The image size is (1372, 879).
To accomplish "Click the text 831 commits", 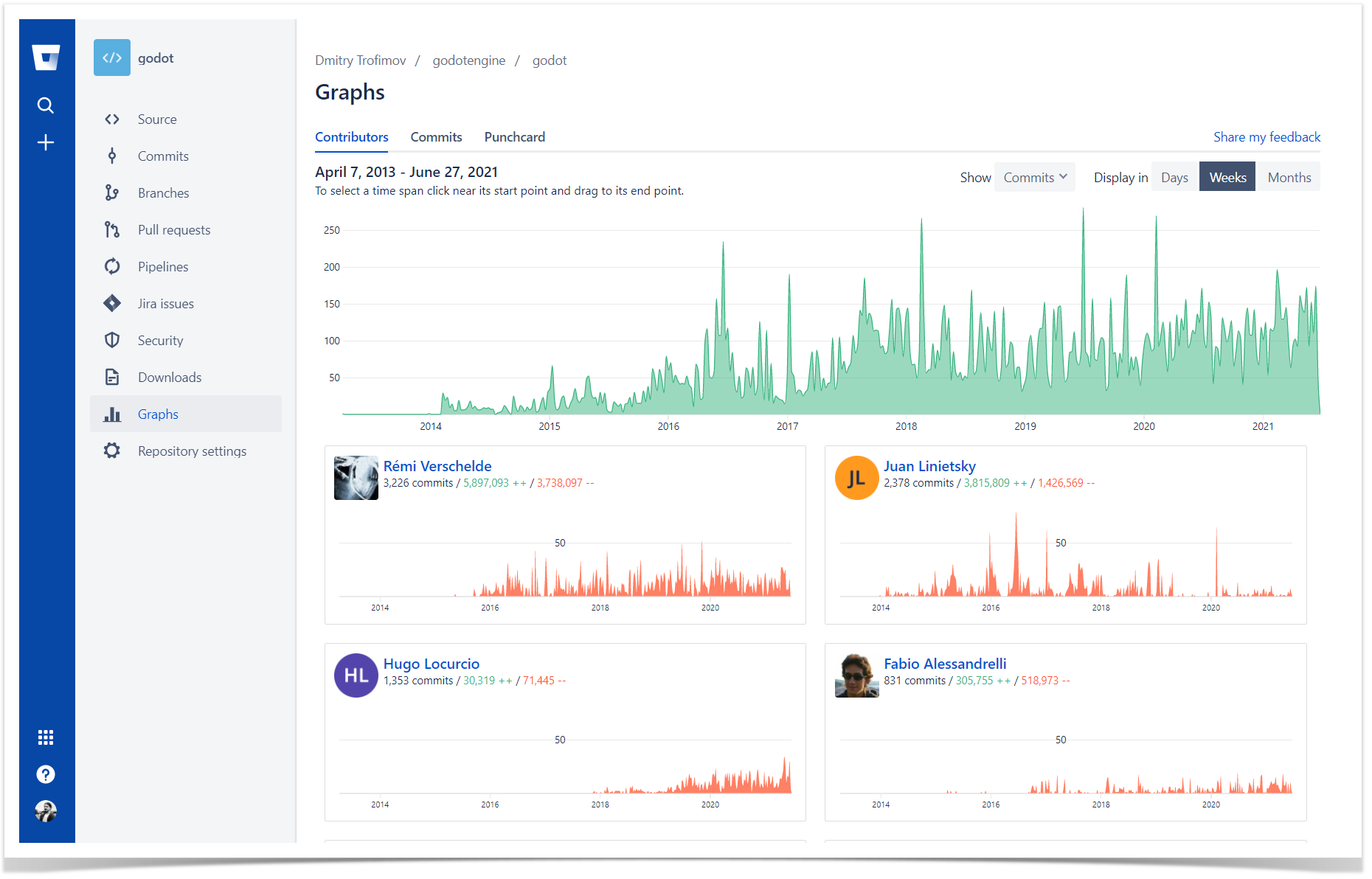I will (915, 681).
